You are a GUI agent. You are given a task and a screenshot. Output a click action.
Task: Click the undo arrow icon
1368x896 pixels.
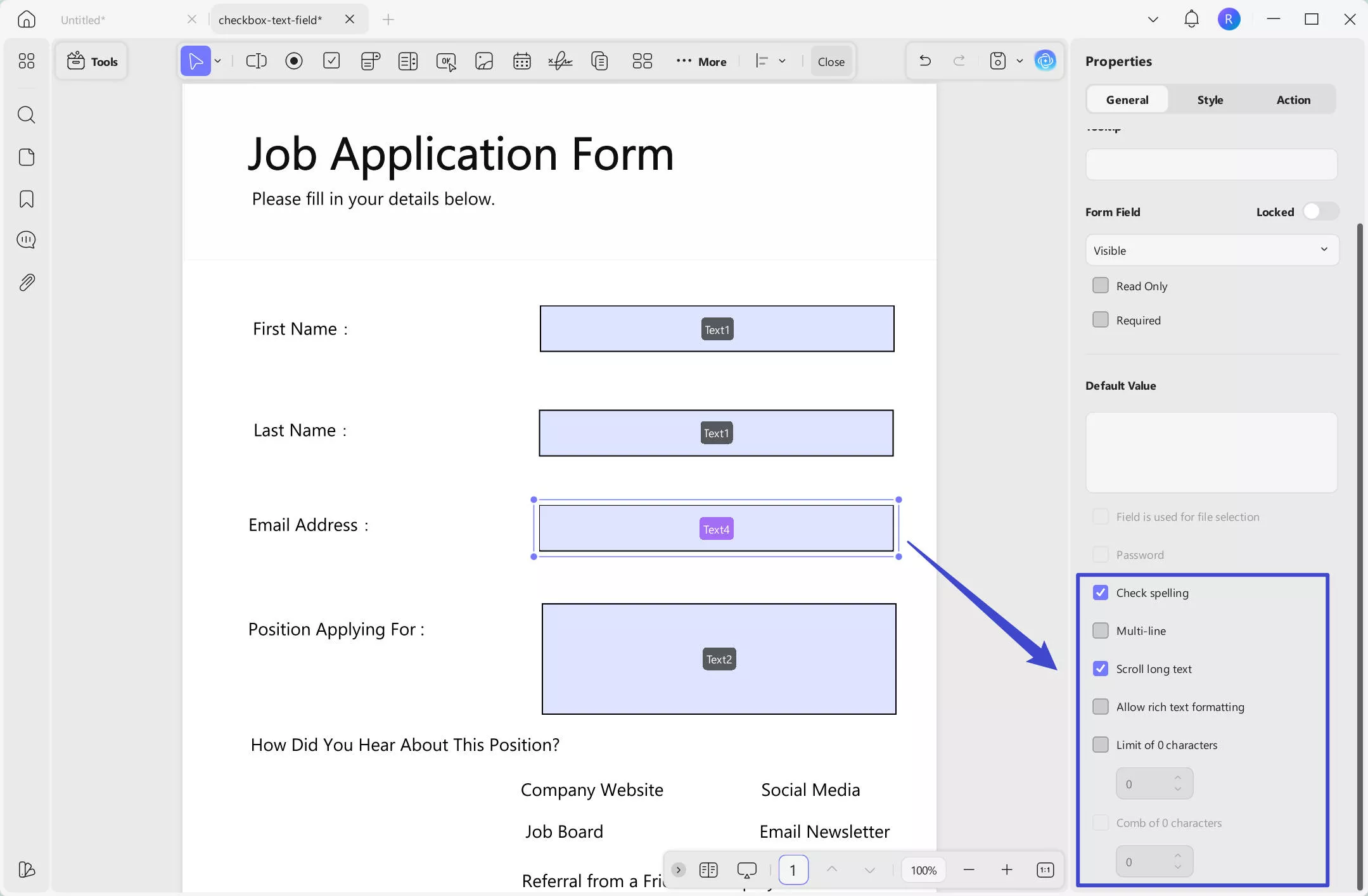925,61
